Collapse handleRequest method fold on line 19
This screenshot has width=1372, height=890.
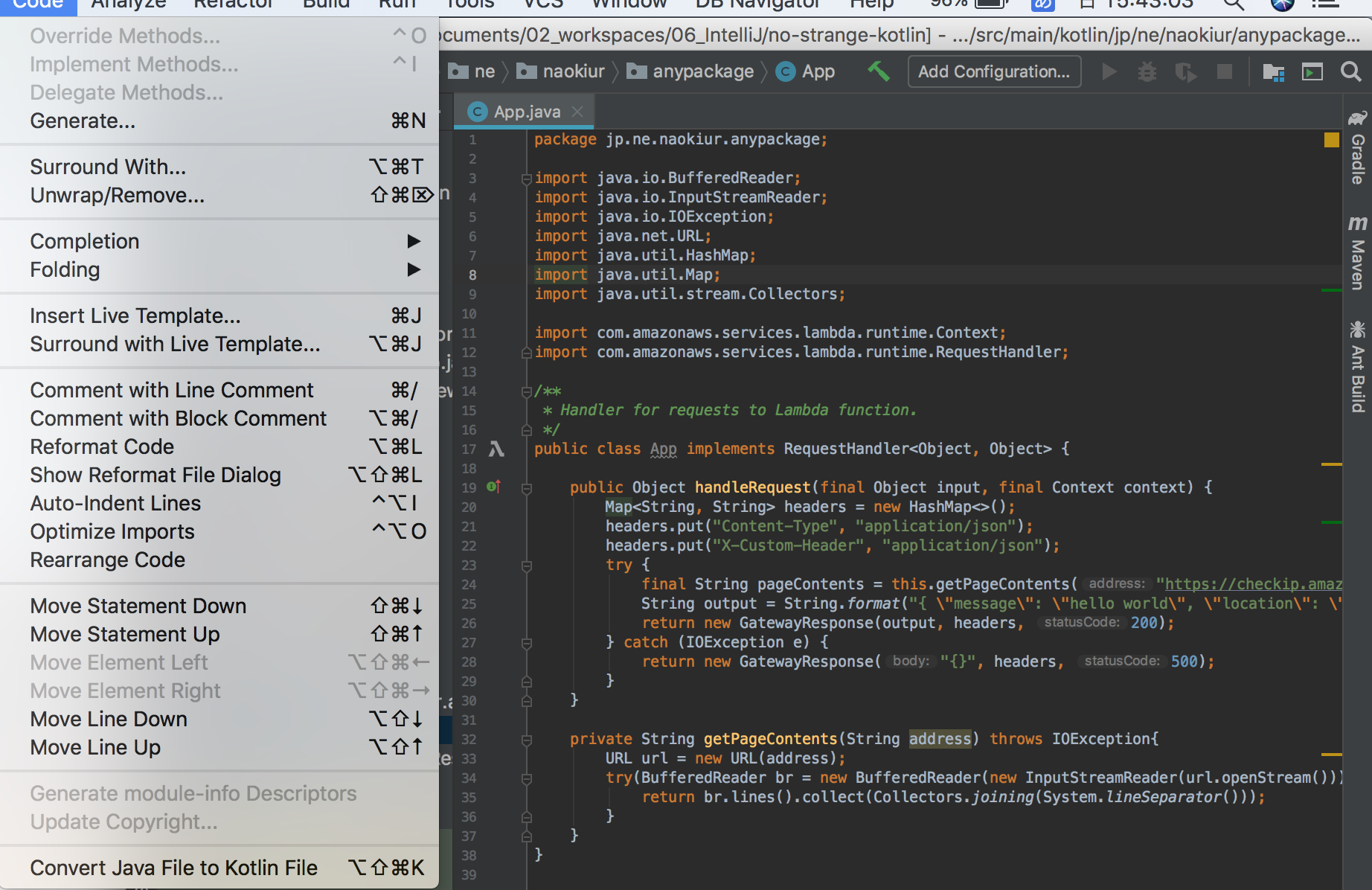(527, 488)
